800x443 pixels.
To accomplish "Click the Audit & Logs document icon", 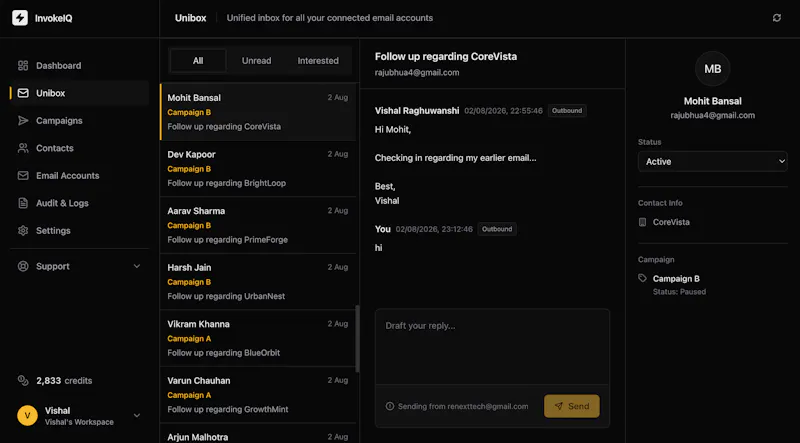I will point(23,203).
